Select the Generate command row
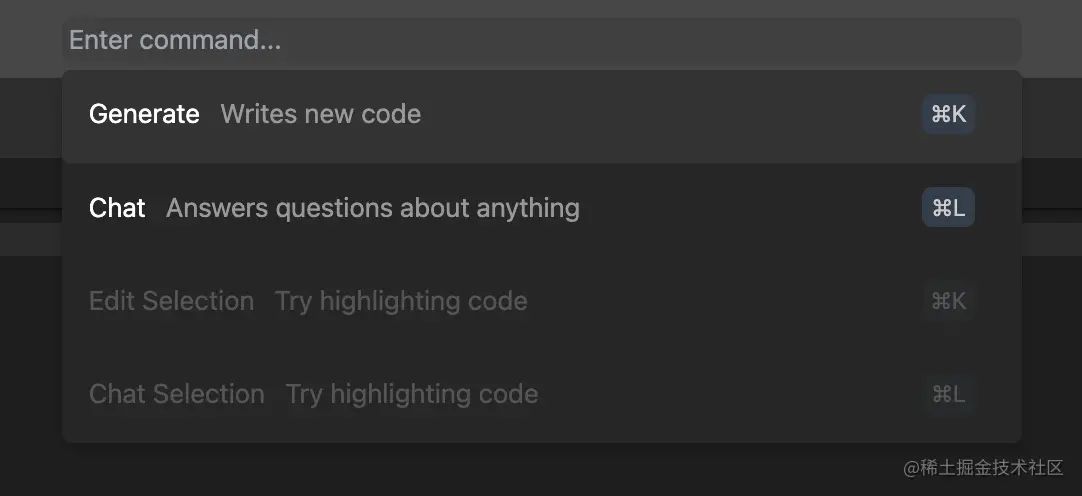This screenshot has width=1082, height=496. coord(542,115)
